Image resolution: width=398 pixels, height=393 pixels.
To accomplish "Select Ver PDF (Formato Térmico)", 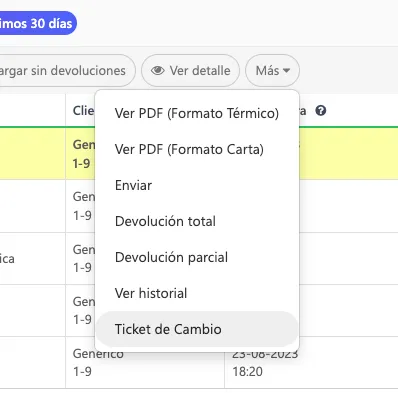I will (197, 113).
